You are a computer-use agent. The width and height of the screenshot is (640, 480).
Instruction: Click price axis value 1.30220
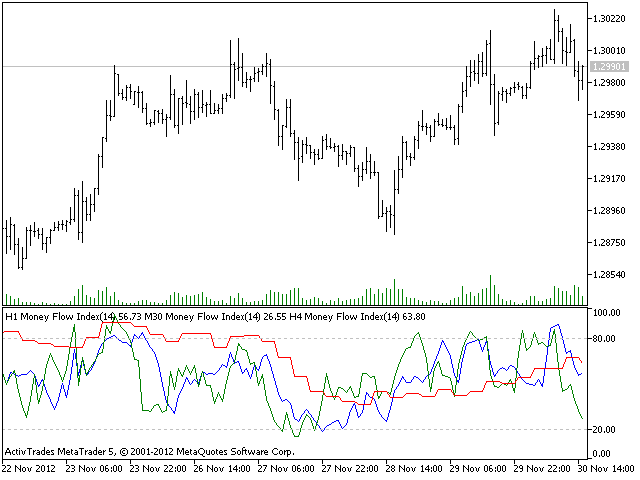[609, 19]
